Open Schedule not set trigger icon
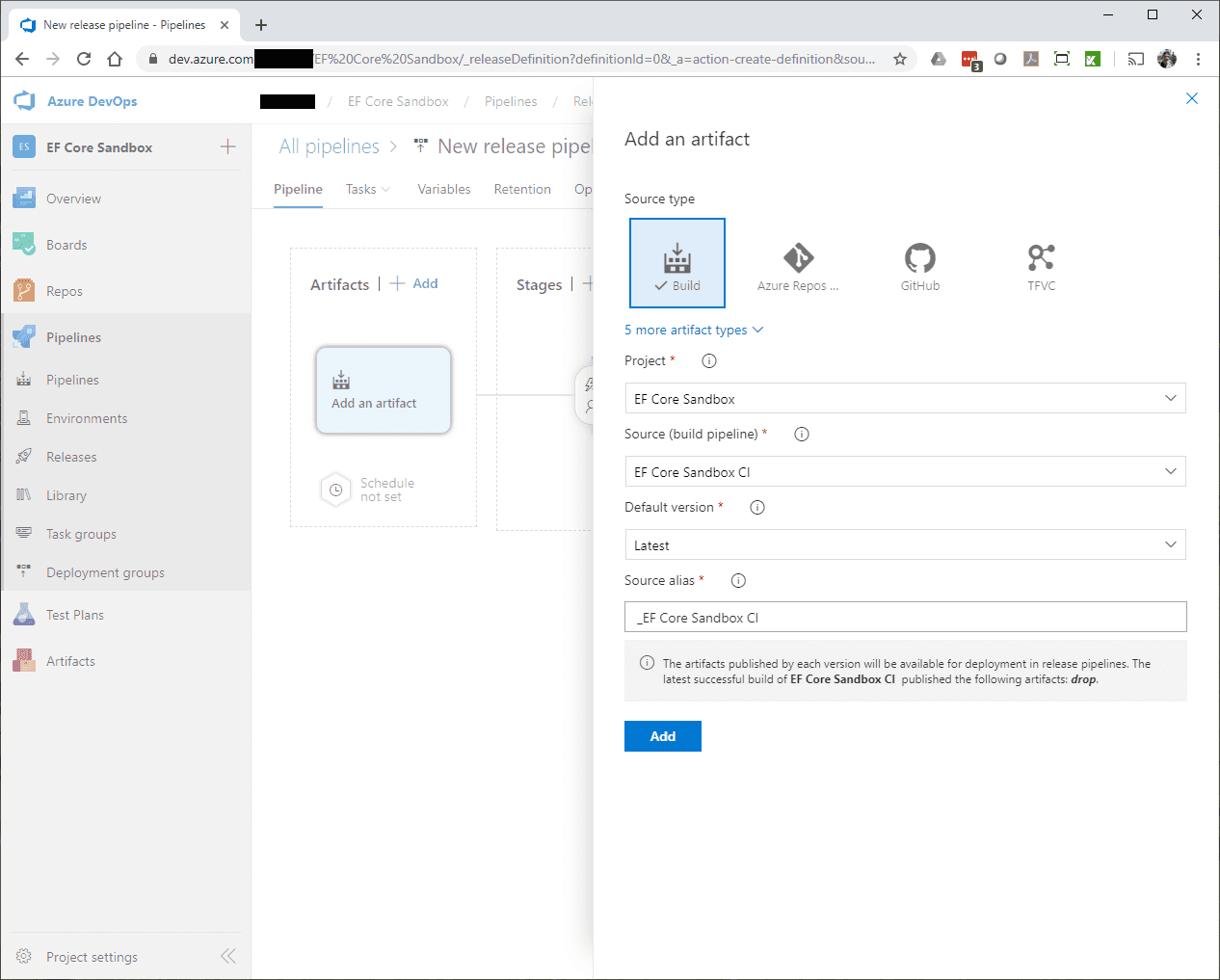 pyautogui.click(x=335, y=490)
